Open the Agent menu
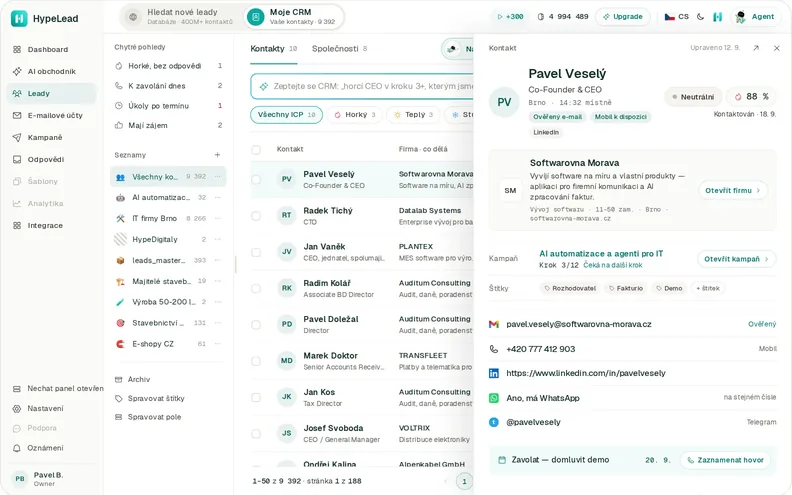The height and width of the screenshot is (495, 792). pyautogui.click(x=756, y=17)
